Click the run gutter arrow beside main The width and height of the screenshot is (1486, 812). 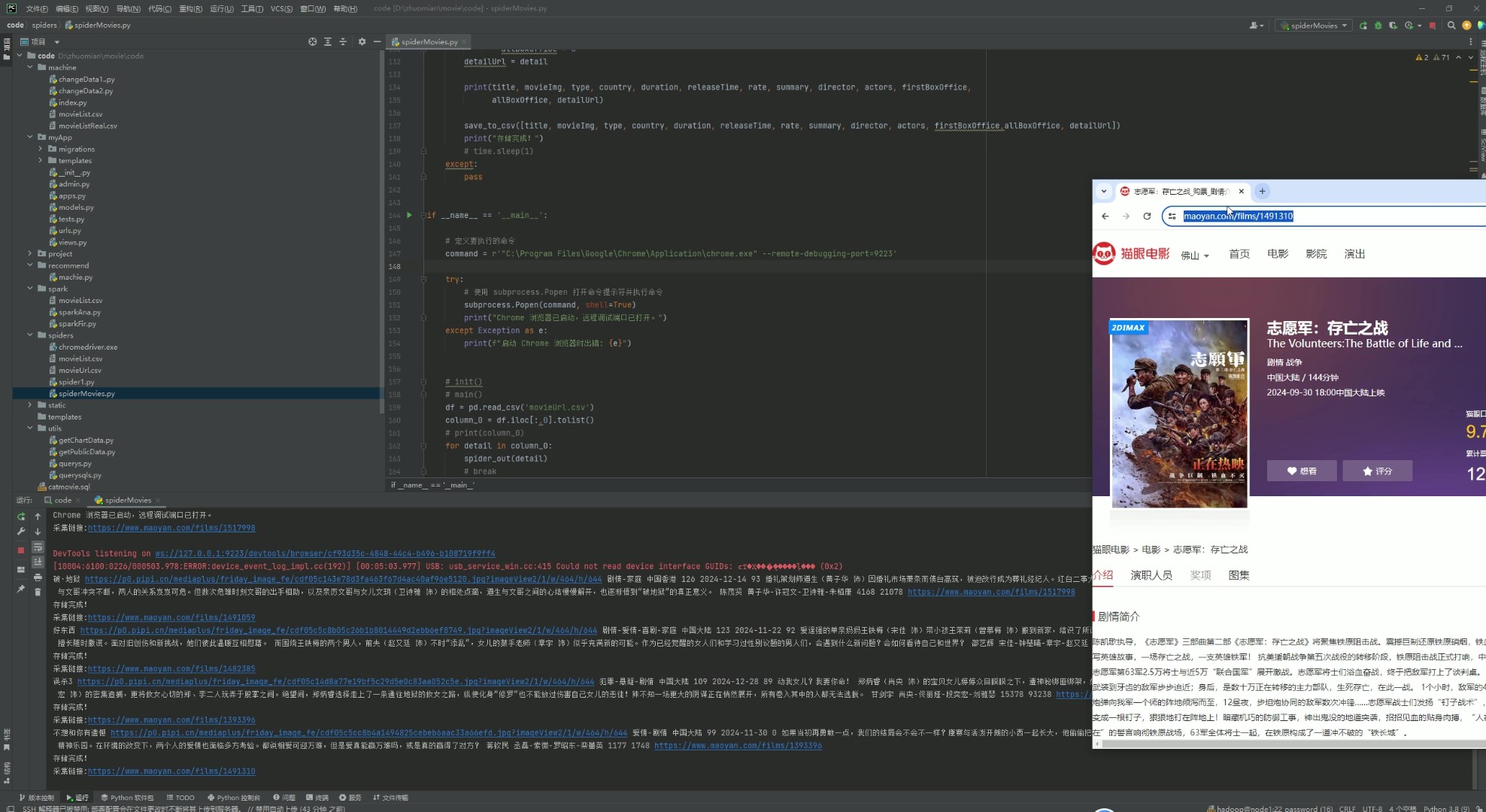click(409, 215)
